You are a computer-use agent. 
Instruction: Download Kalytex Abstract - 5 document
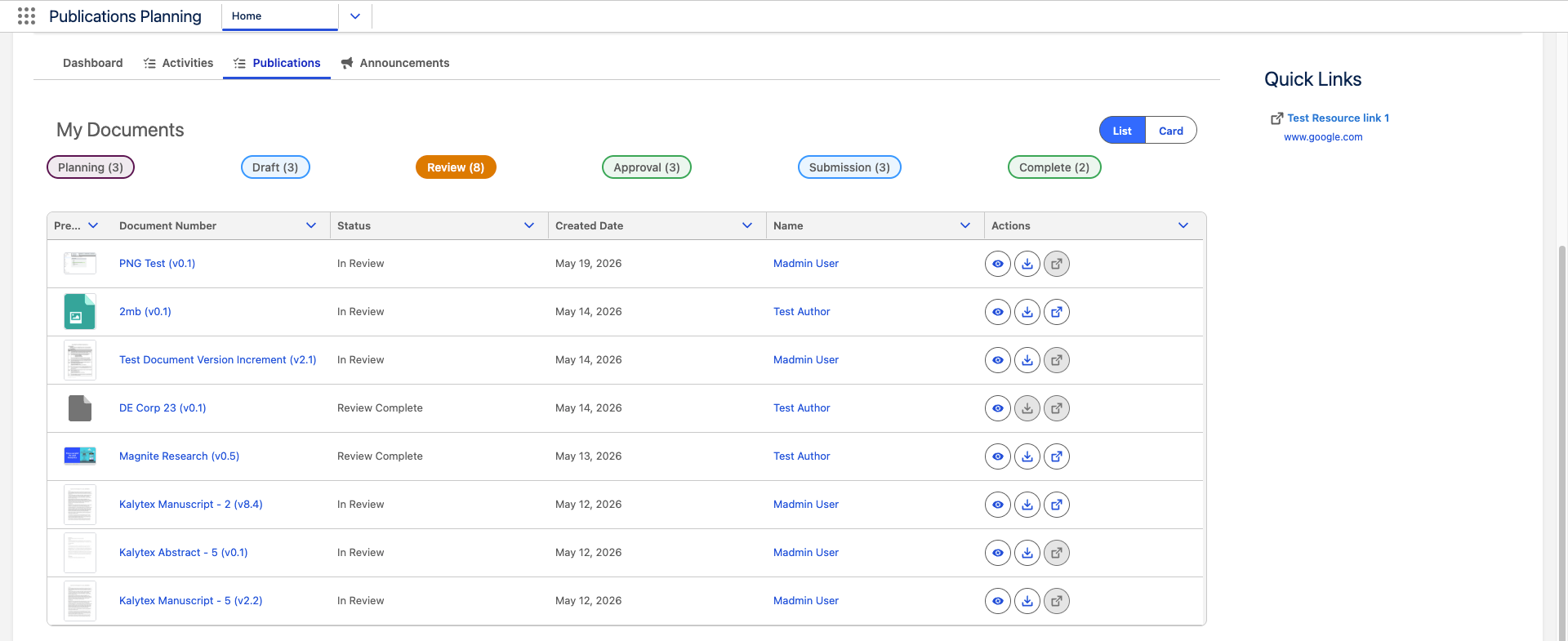tap(1027, 553)
